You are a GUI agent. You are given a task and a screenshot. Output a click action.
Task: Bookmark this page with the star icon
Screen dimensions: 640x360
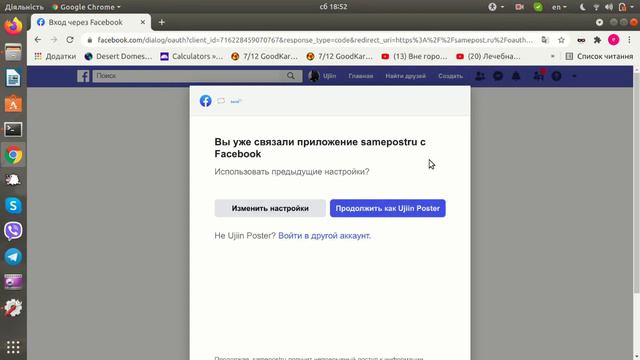pos(562,40)
